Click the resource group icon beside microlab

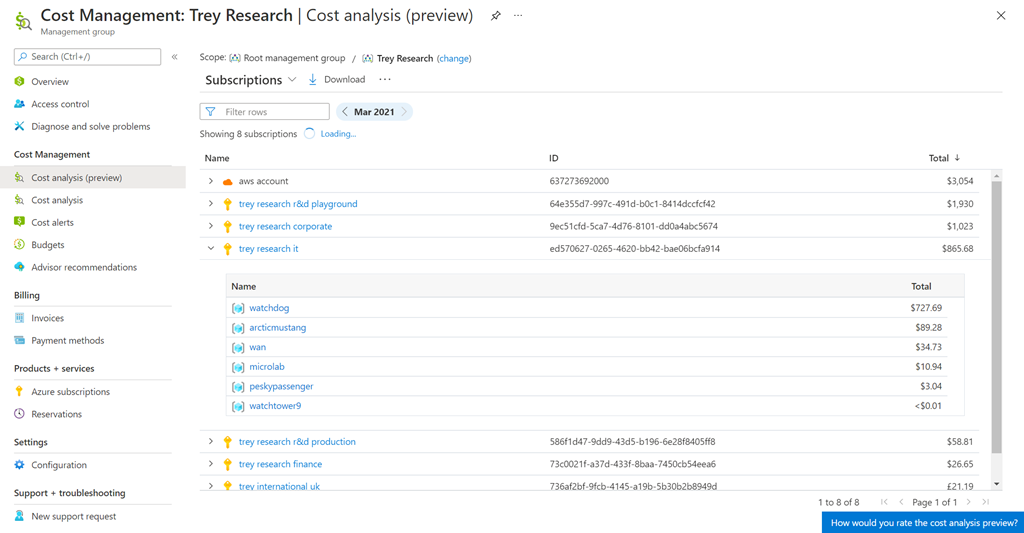[238, 367]
